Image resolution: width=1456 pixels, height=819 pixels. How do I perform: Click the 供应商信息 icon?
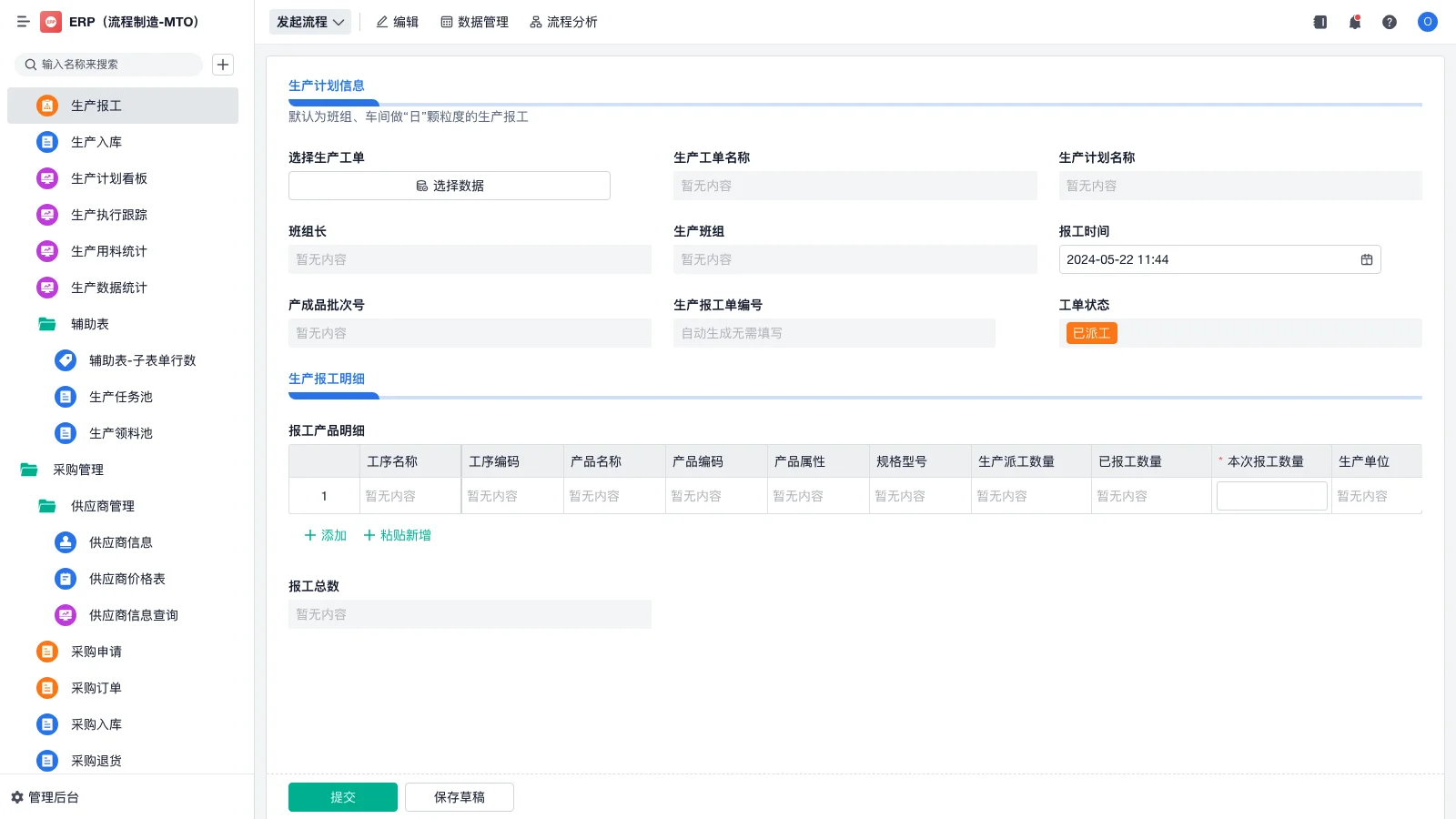pos(66,542)
